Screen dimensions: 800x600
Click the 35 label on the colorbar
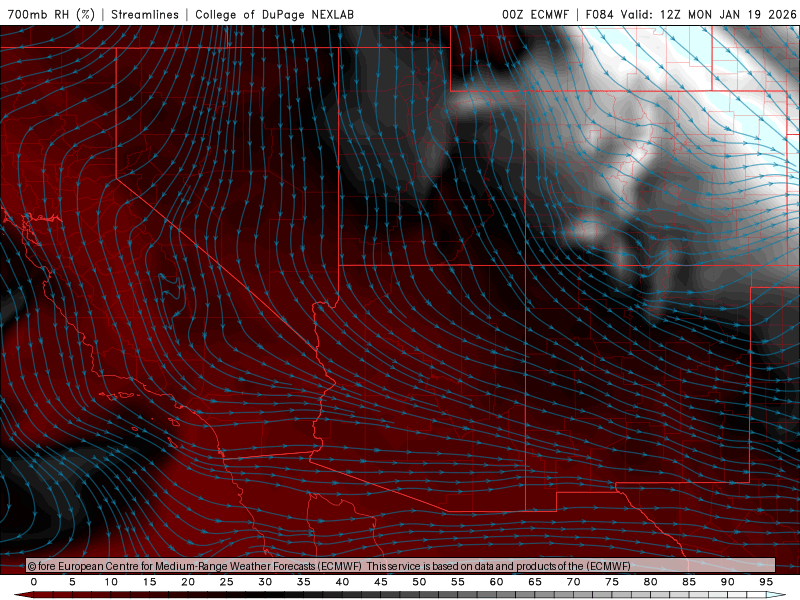click(304, 582)
